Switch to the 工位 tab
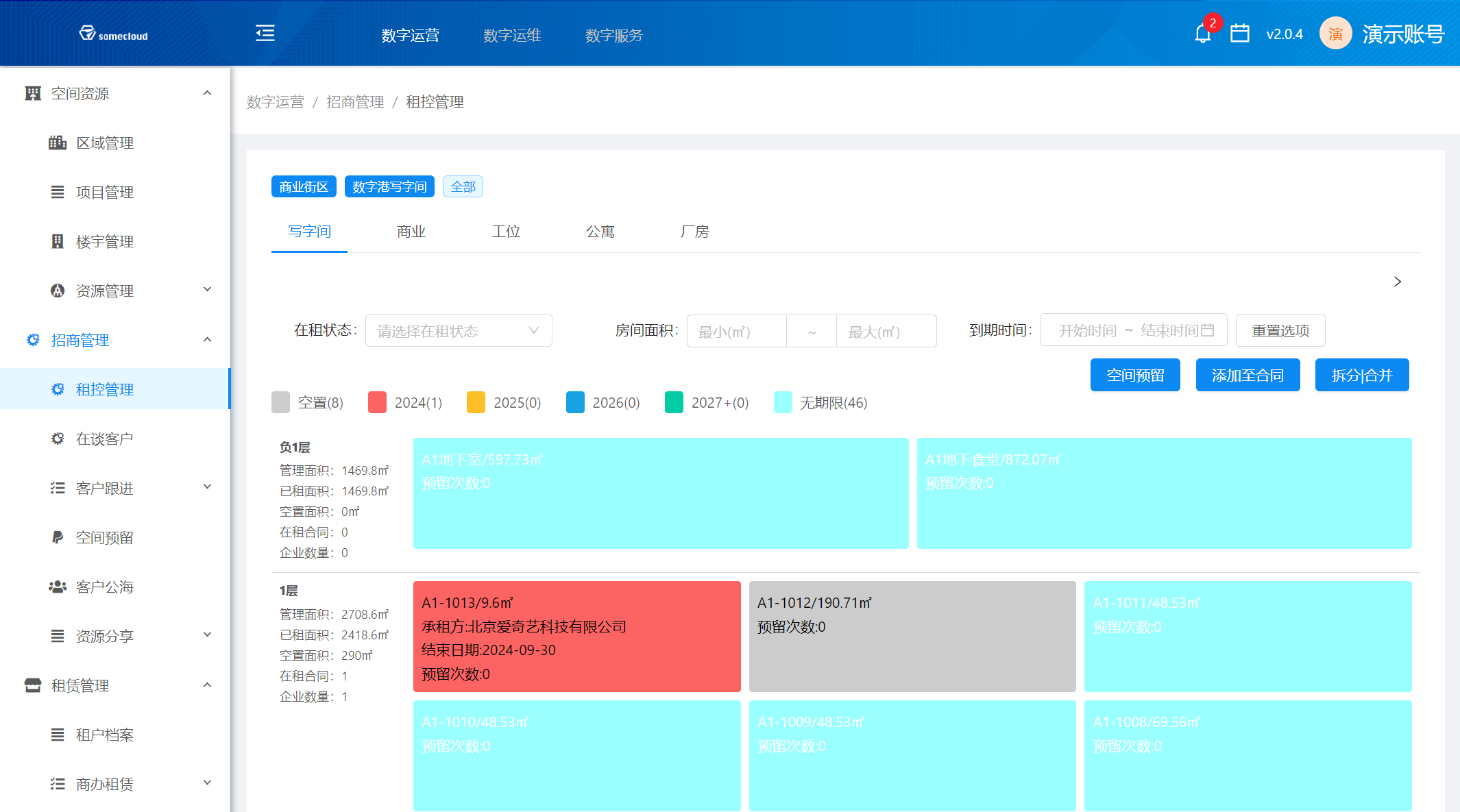The width and height of the screenshot is (1460, 812). (506, 232)
